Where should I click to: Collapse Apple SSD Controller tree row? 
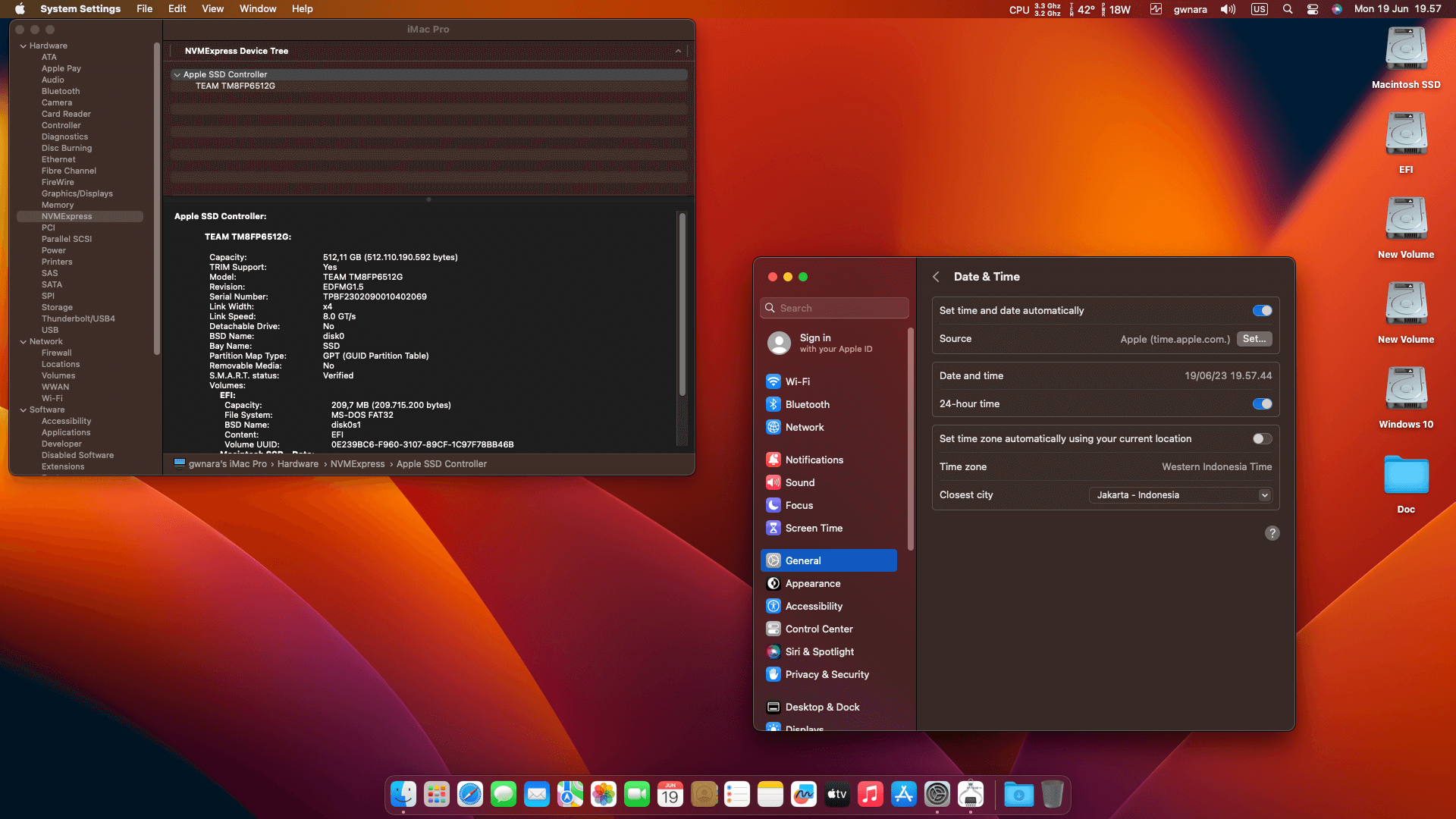(177, 74)
